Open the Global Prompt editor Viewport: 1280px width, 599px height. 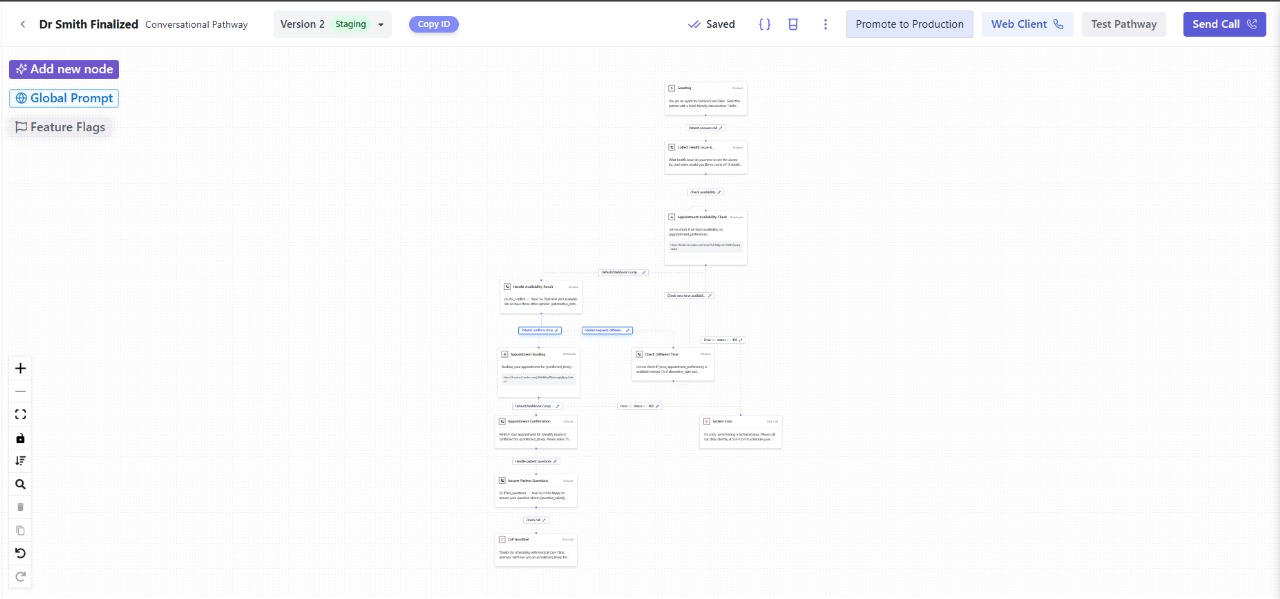click(x=64, y=98)
